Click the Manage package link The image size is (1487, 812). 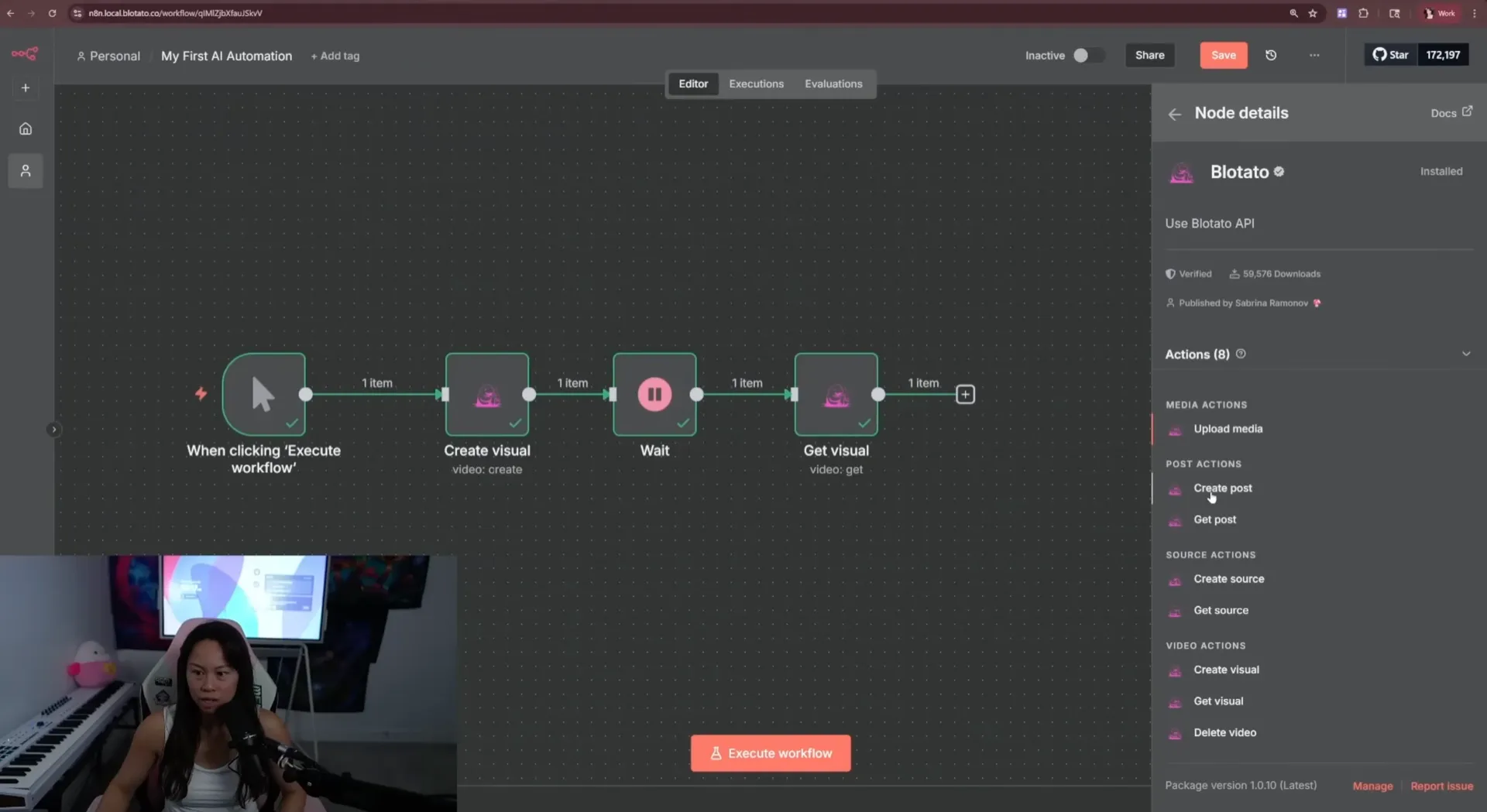click(x=1372, y=786)
